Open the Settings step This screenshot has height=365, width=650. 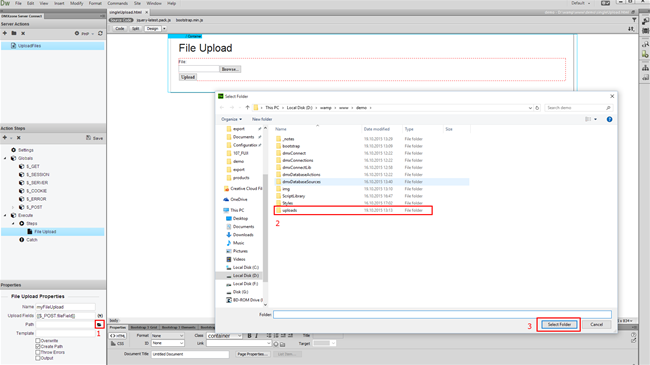tap(26, 150)
